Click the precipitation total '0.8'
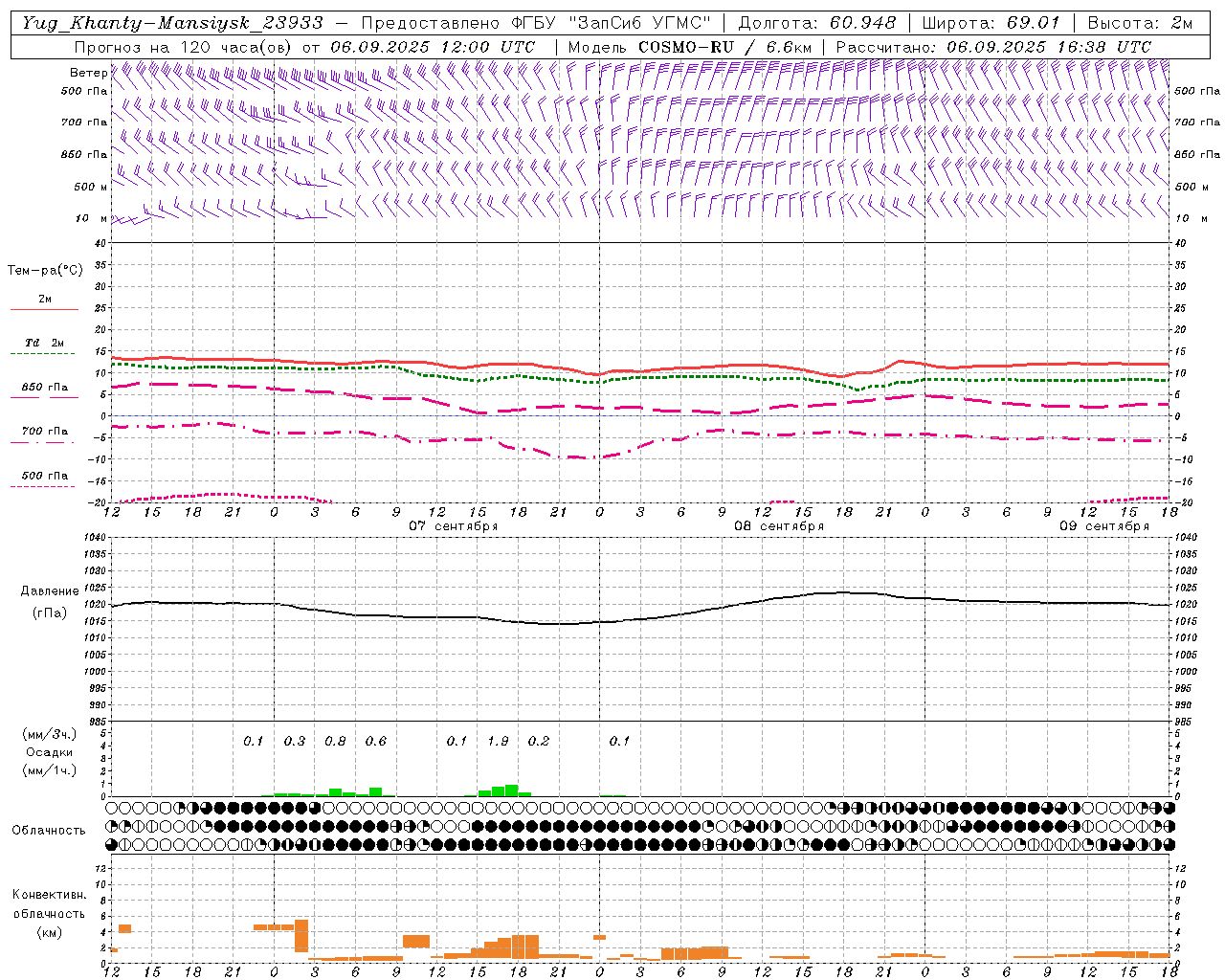 click(335, 741)
